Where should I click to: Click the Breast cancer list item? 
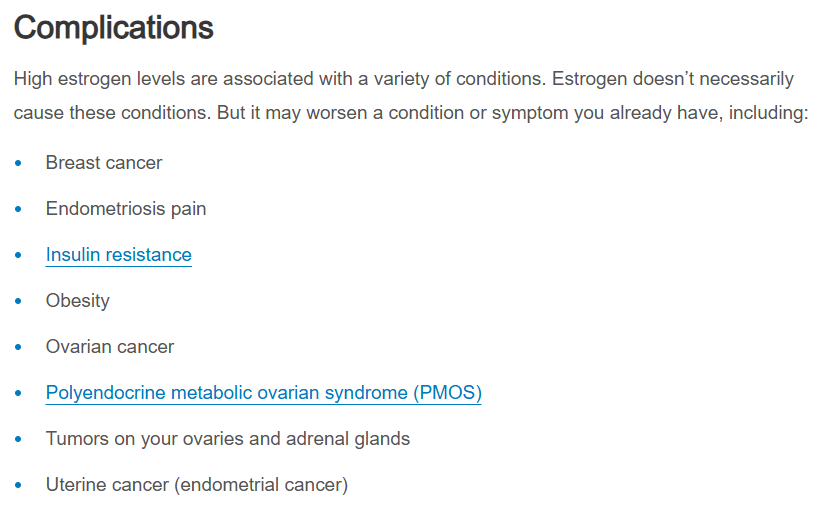tap(104, 163)
